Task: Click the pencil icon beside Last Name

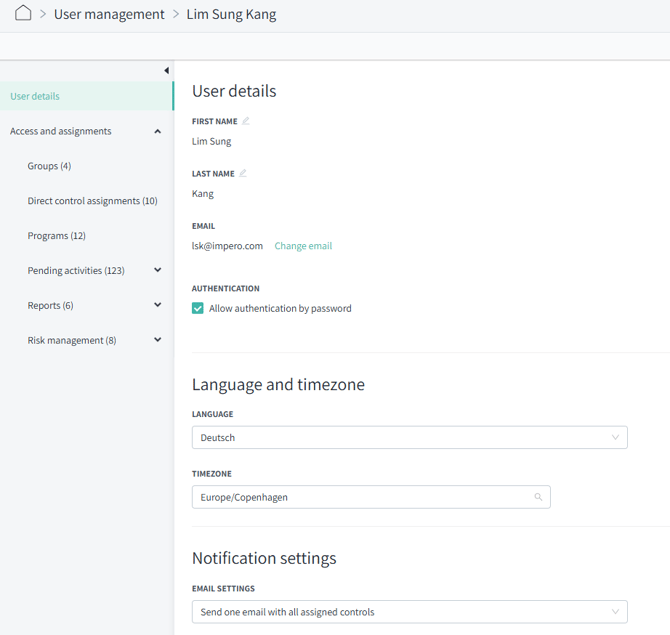Action: tap(243, 173)
